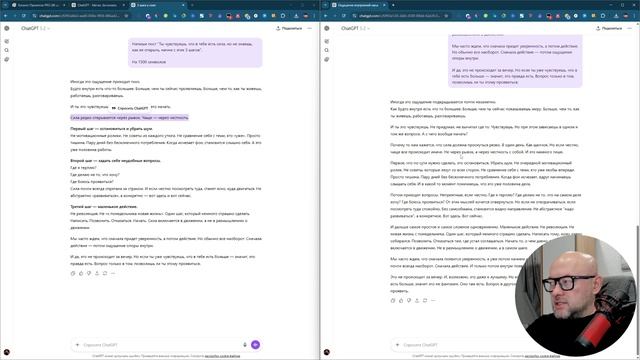Click the round webcam overlay video
Image resolution: width=640 pixels, height=360 pixels.
[576, 295]
